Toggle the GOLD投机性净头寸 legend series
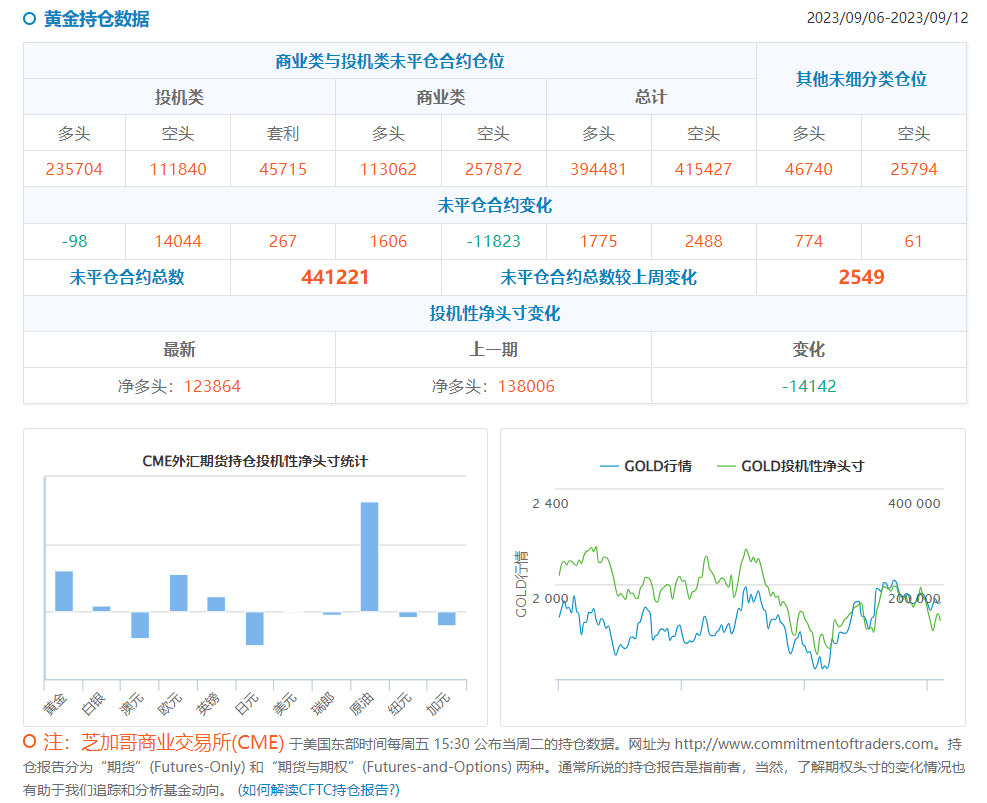Viewport: 987px width, 803px height. tap(789, 466)
